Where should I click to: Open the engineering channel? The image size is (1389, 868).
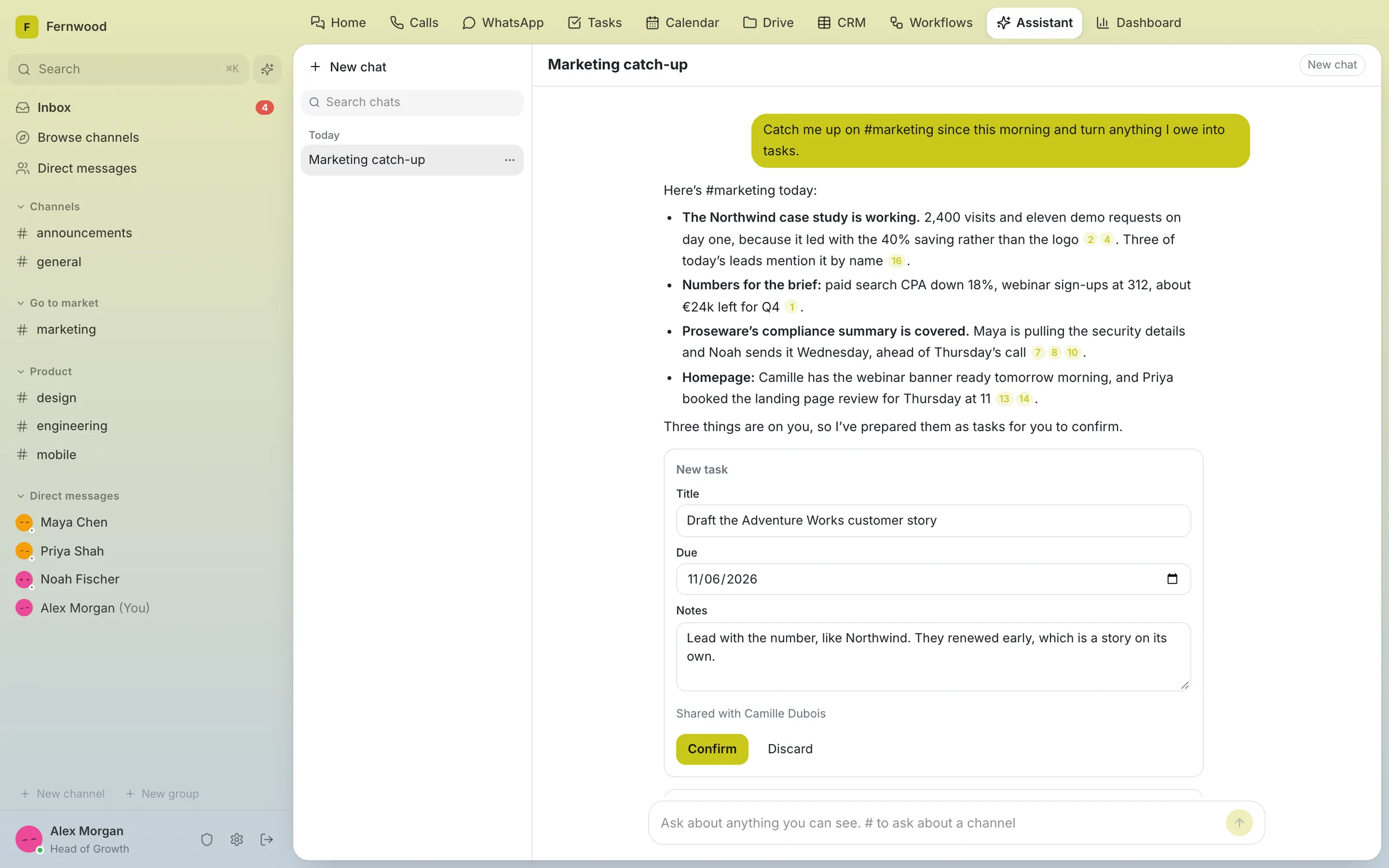tap(145, 426)
